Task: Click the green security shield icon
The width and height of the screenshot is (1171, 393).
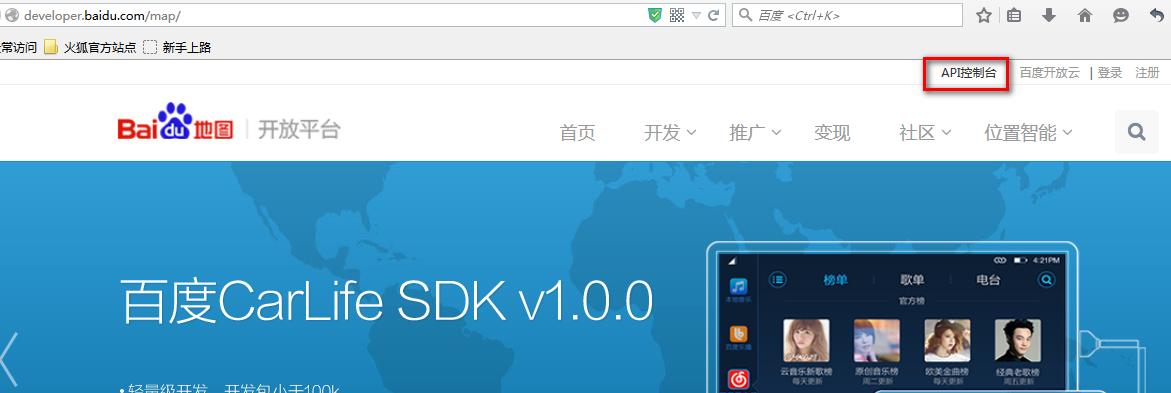Action: [655, 15]
